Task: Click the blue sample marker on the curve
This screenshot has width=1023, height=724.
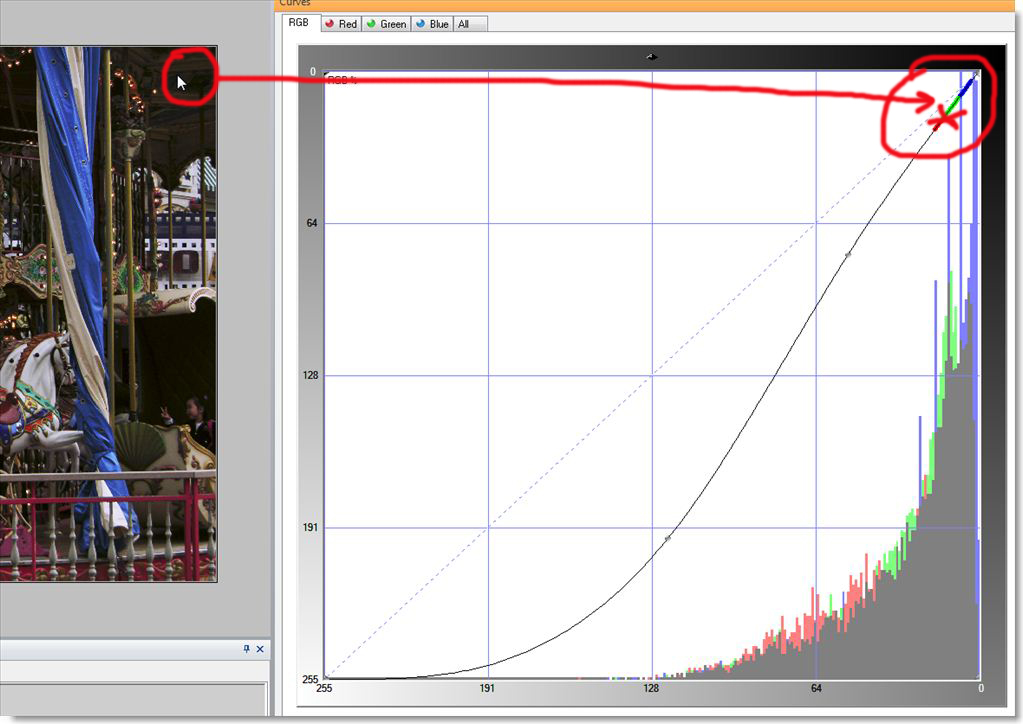Action: (967, 86)
